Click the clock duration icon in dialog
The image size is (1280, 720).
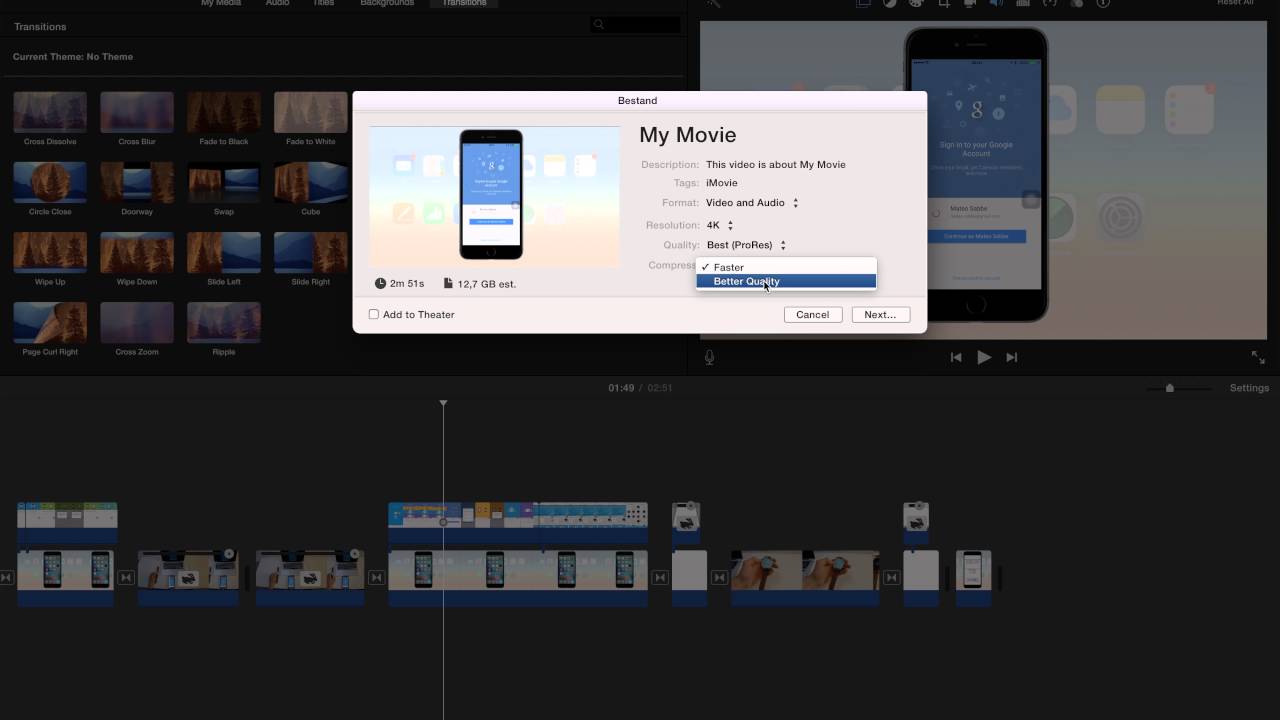point(381,284)
